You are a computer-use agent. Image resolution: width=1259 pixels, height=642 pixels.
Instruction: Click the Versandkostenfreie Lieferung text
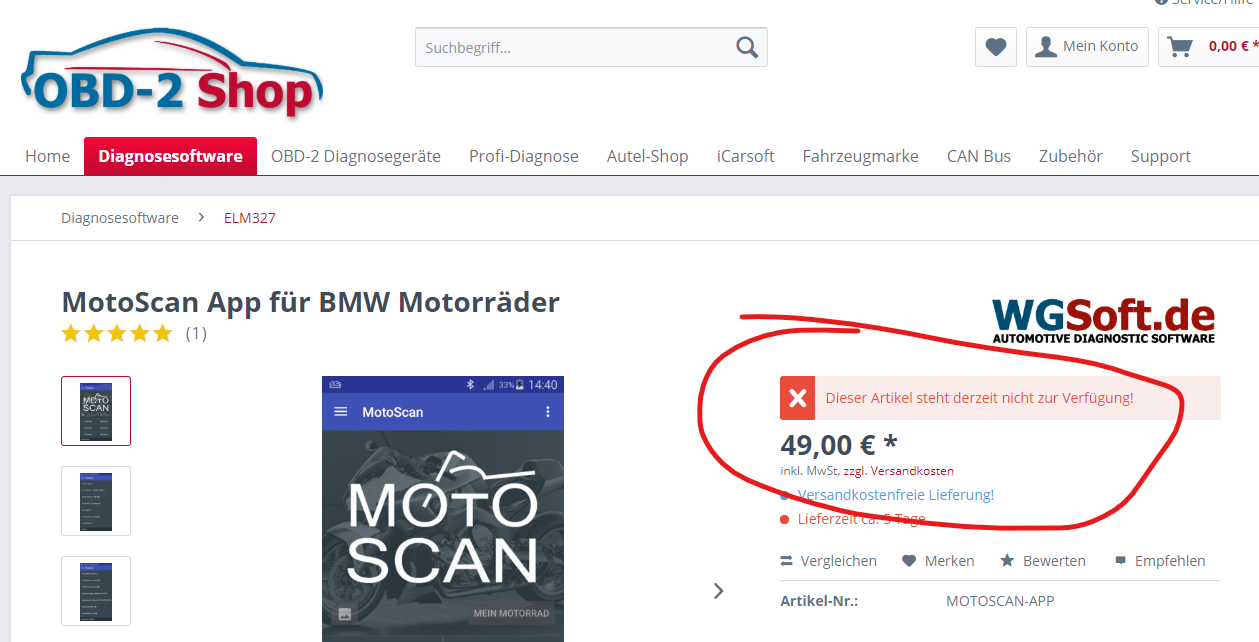coord(896,495)
